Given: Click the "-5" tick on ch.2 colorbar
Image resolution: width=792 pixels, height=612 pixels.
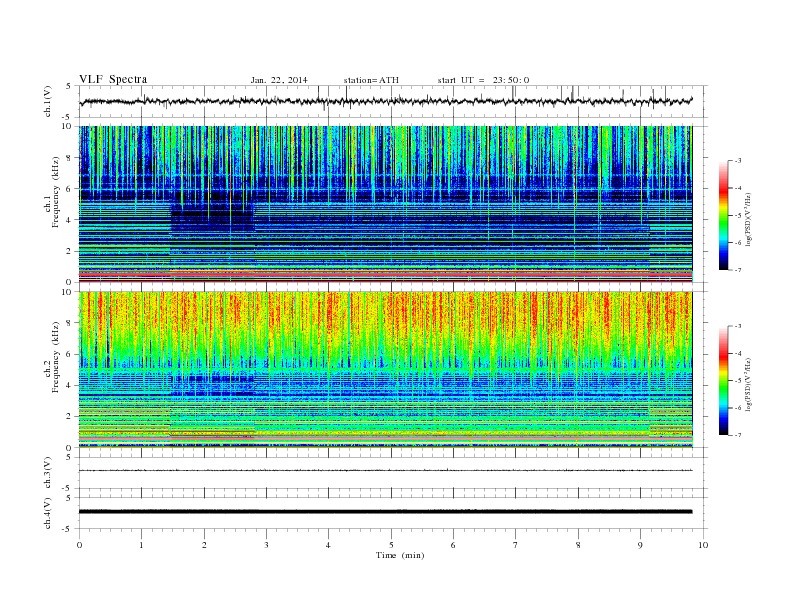Looking at the screenshot, I should coord(738,380).
